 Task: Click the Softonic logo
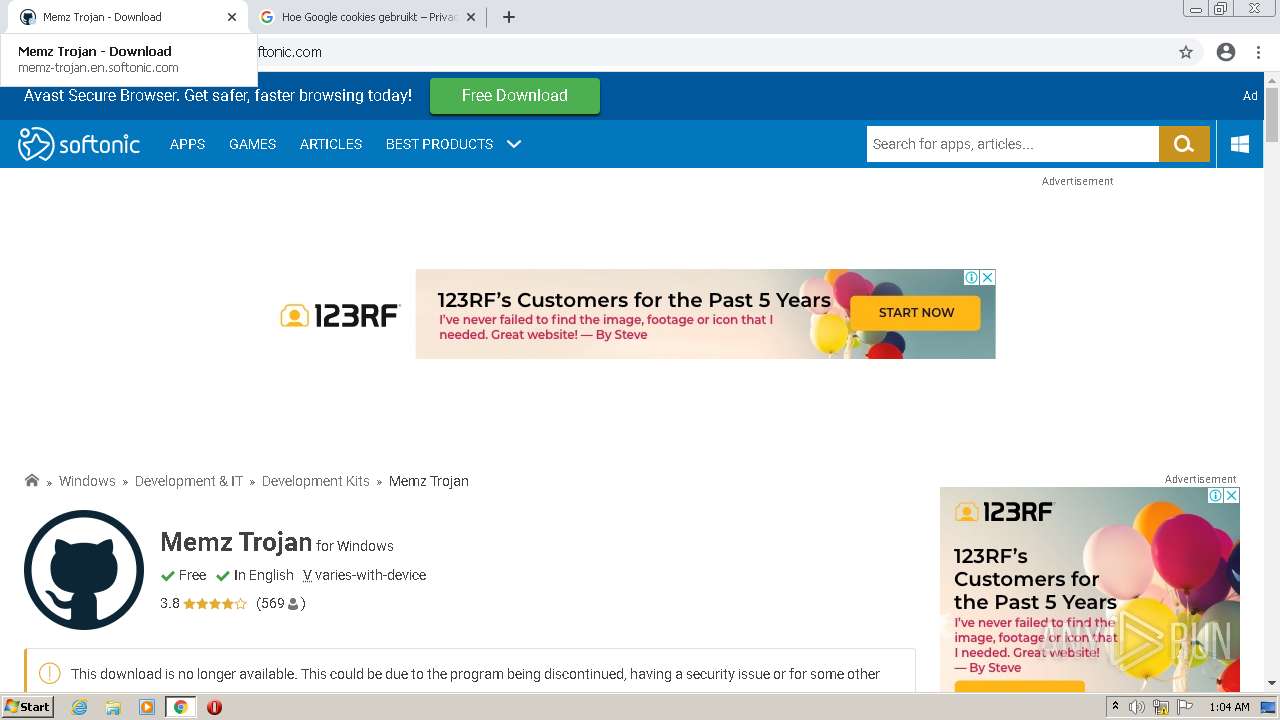point(79,144)
